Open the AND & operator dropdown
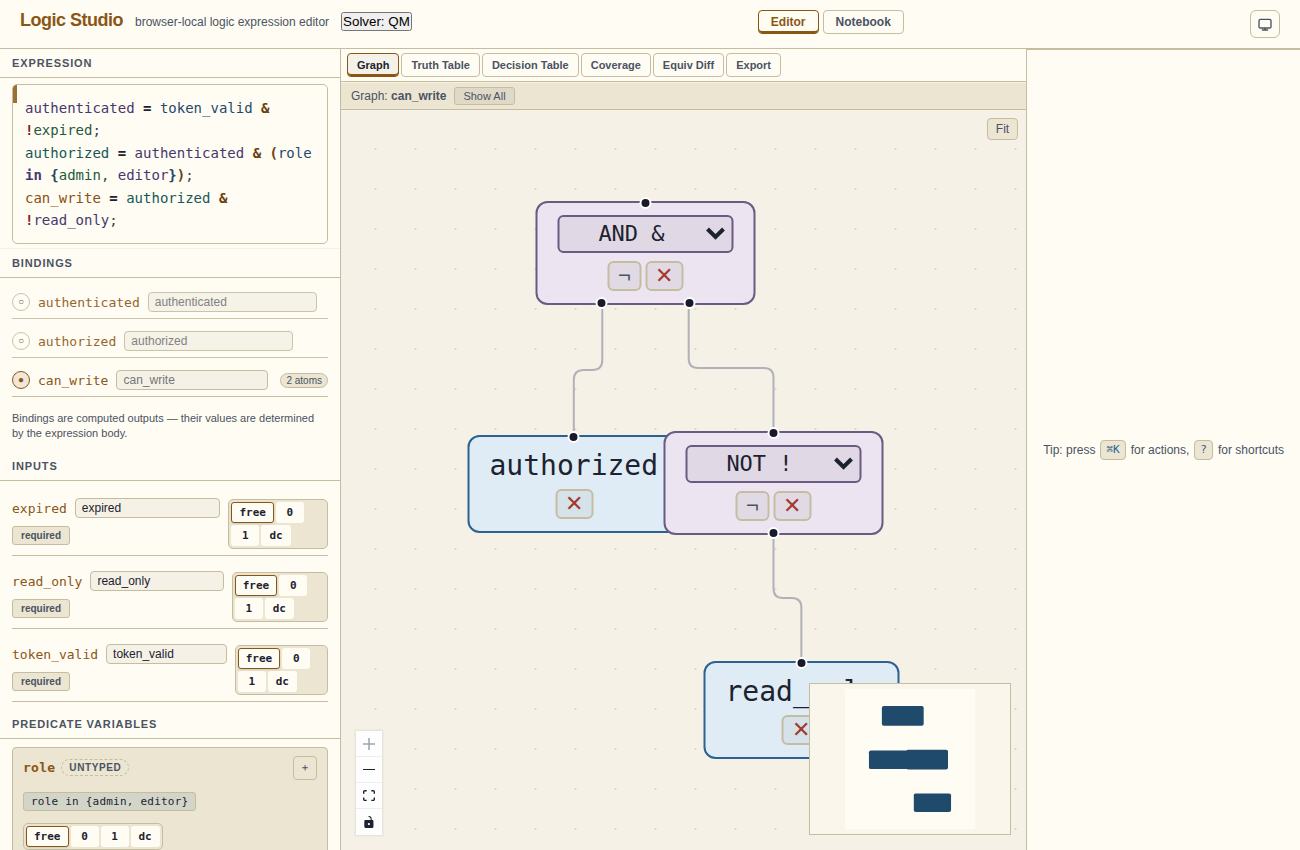The height and width of the screenshot is (850, 1300). (x=645, y=234)
